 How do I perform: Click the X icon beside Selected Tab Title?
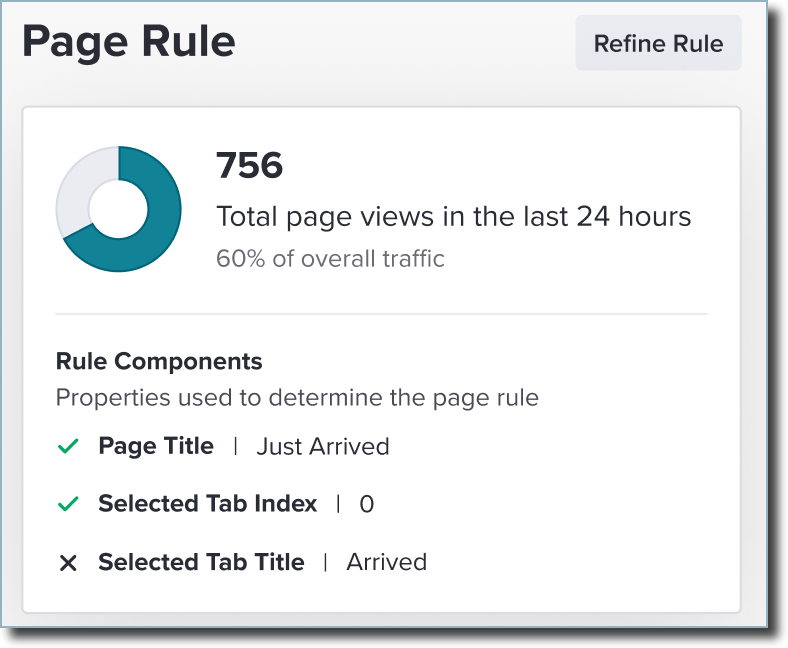[x=68, y=563]
